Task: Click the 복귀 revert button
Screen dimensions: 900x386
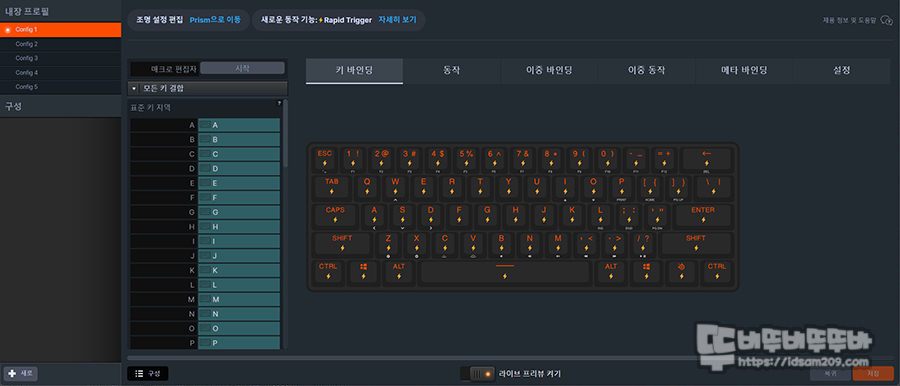Action: tap(830, 373)
